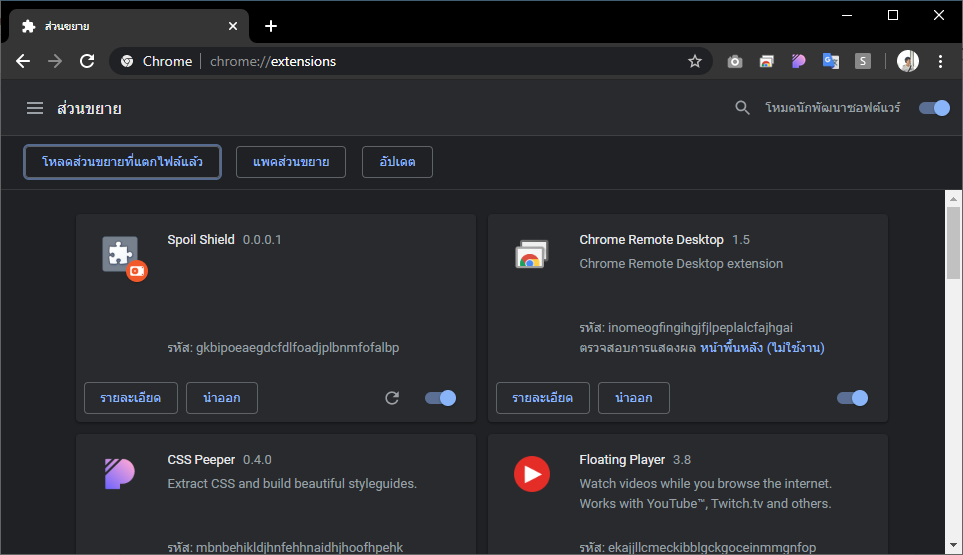Click the Chrome Remote Desktop card icon
The width and height of the screenshot is (963, 555).
coord(531,254)
